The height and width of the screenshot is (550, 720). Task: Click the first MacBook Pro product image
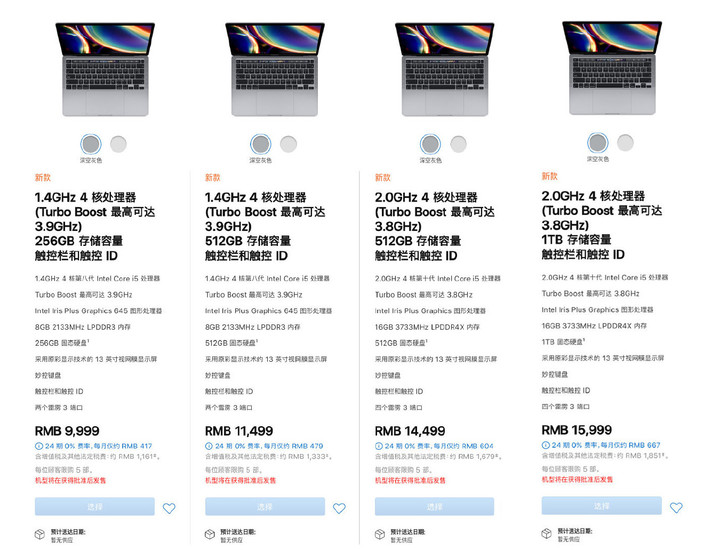point(105,68)
